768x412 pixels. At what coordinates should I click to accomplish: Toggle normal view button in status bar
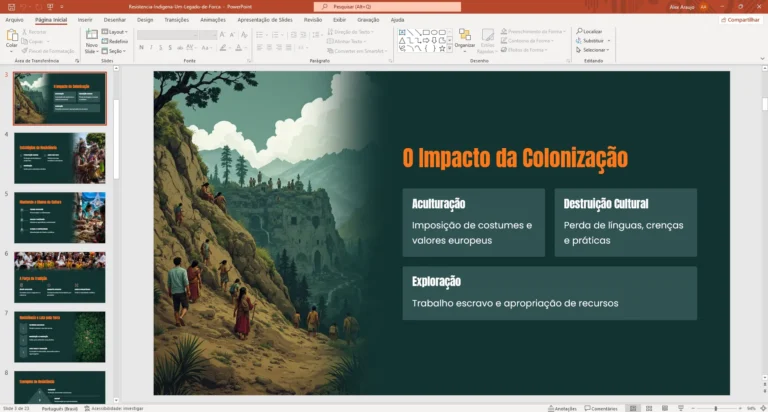[x=633, y=408]
